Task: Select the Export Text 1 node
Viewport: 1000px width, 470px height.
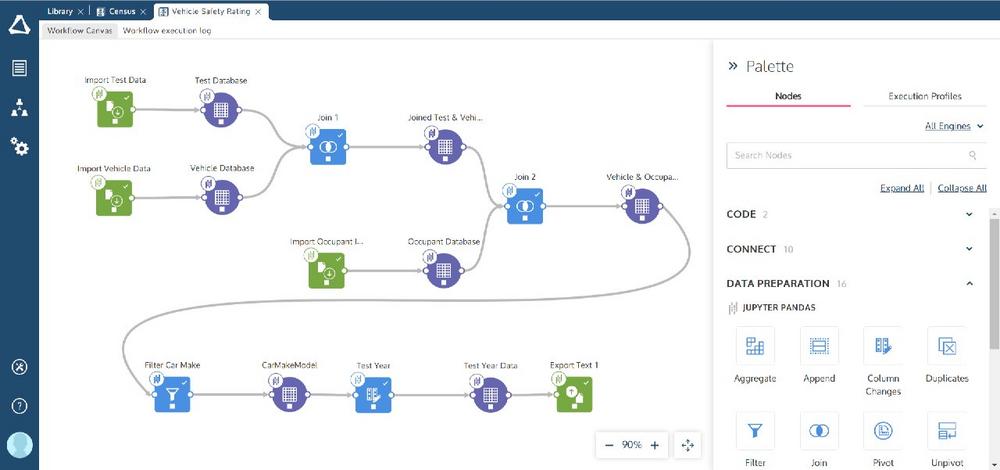Action: point(574,394)
